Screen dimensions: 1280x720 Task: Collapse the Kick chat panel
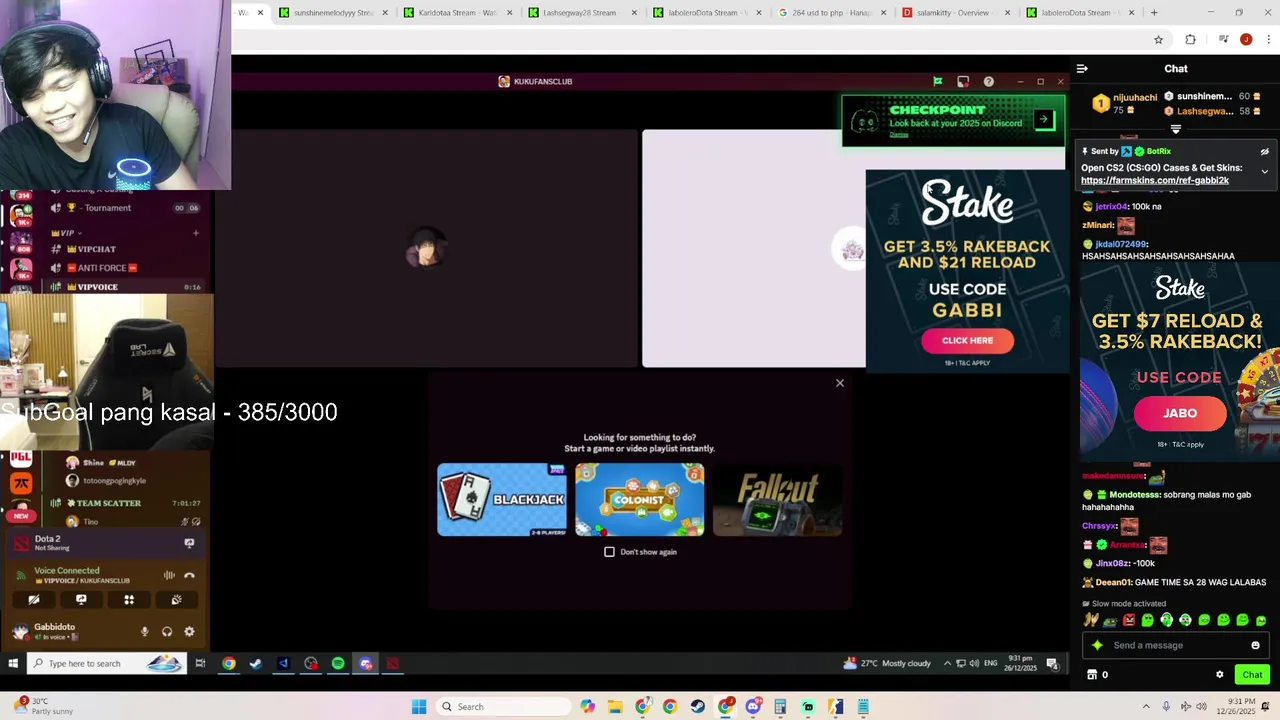tap(1082, 69)
